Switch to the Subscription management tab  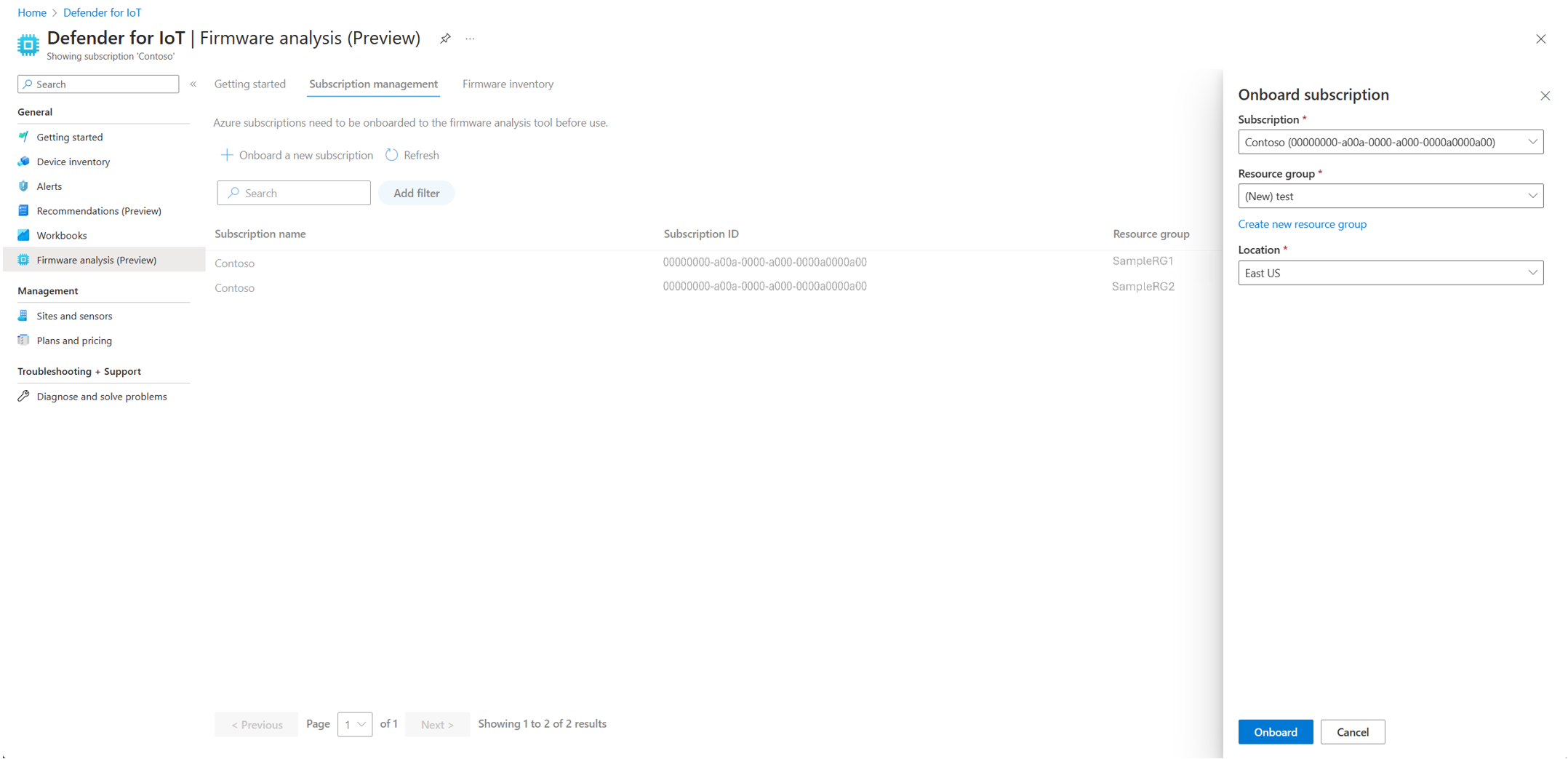(373, 84)
